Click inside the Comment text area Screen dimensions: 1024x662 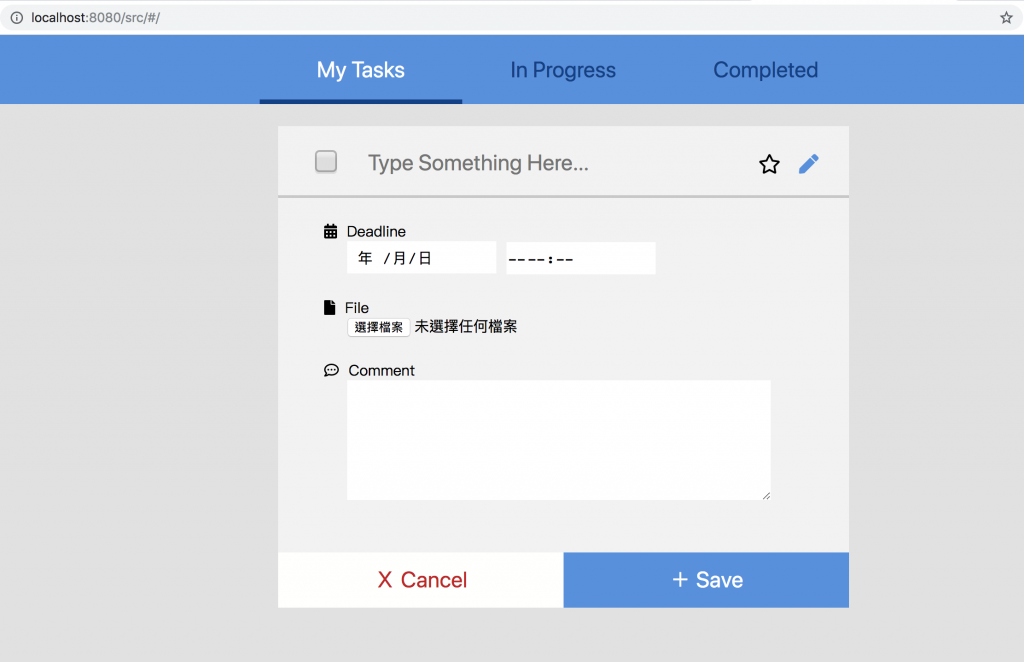(x=558, y=440)
